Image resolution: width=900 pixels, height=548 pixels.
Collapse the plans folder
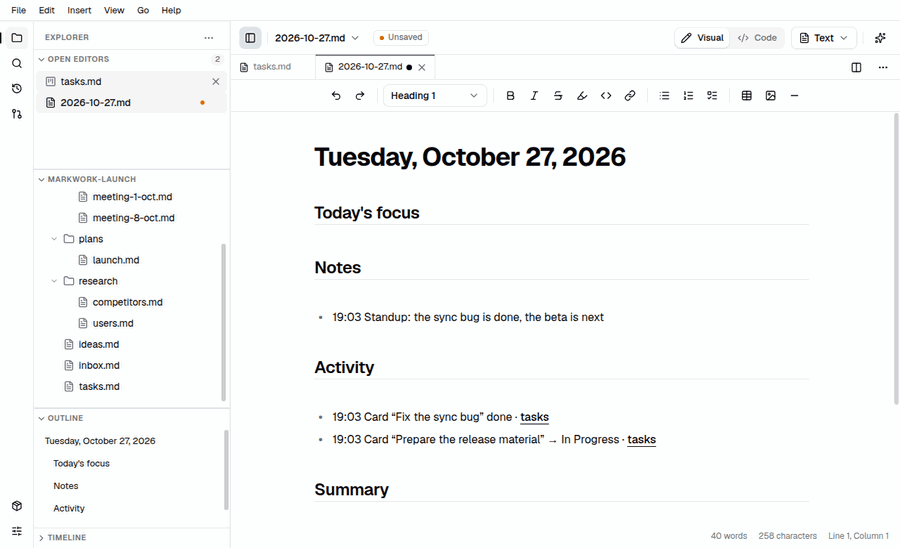click(54, 239)
